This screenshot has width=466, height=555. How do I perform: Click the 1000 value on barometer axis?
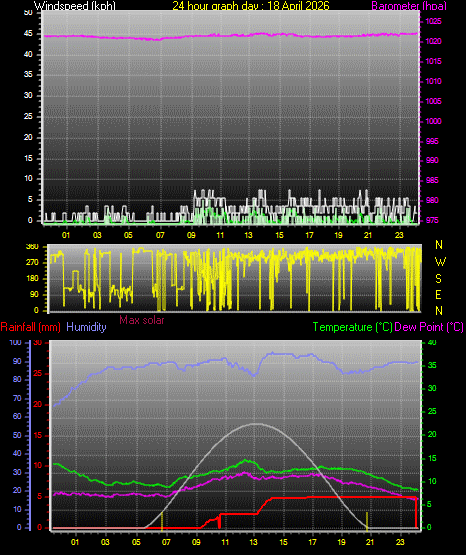click(433, 121)
